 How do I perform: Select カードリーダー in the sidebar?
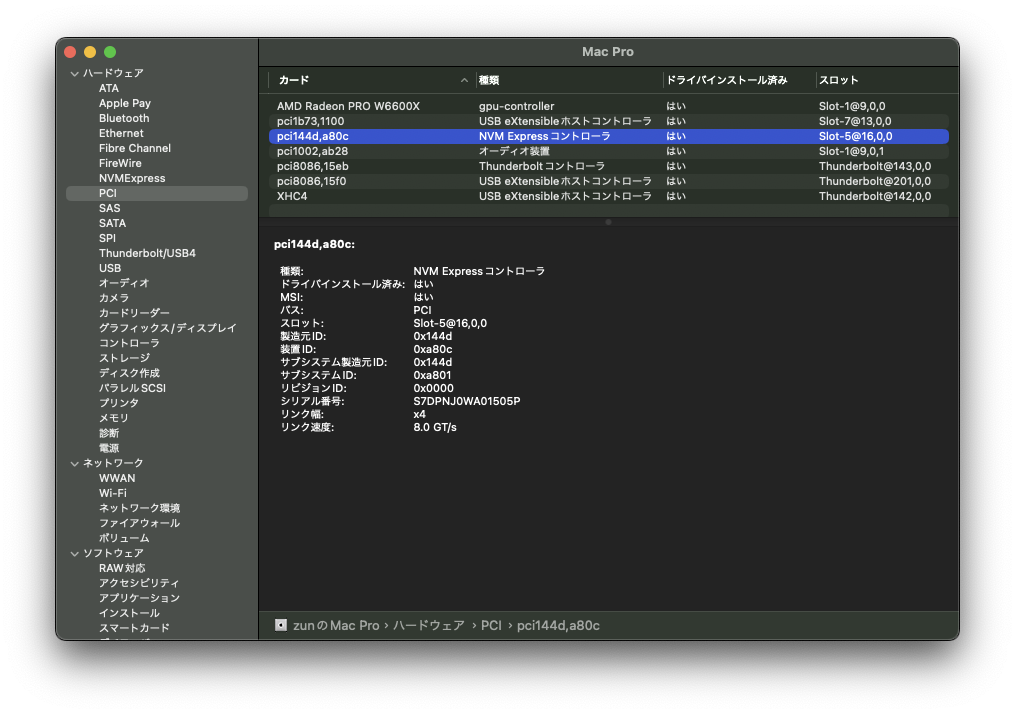point(134,313)
